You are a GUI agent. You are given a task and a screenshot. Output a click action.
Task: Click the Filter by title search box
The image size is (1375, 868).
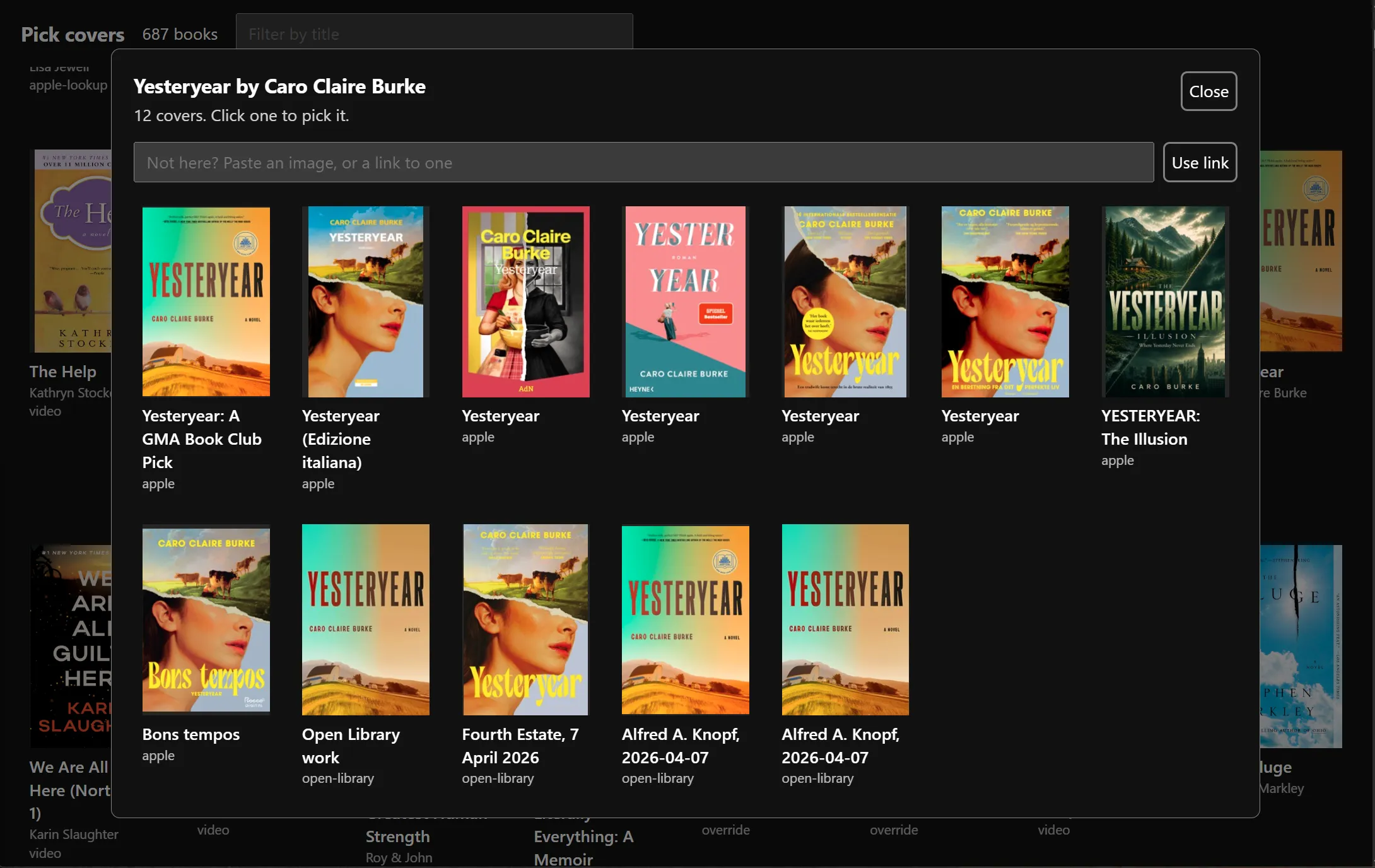pos(434,32)
